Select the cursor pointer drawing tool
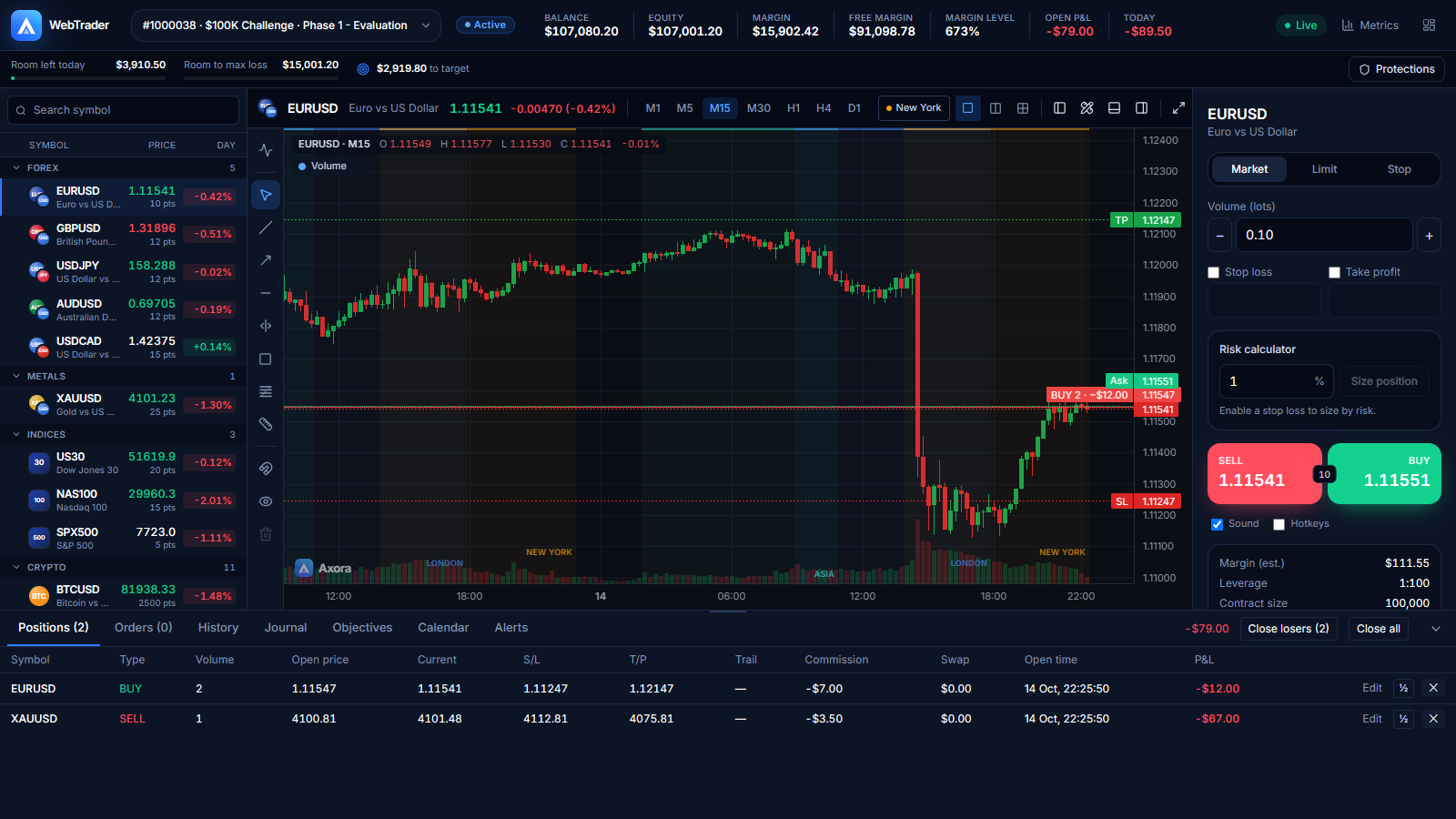Screen dimensions: 1456x819 pyautogui.click(x=266, y=195)
